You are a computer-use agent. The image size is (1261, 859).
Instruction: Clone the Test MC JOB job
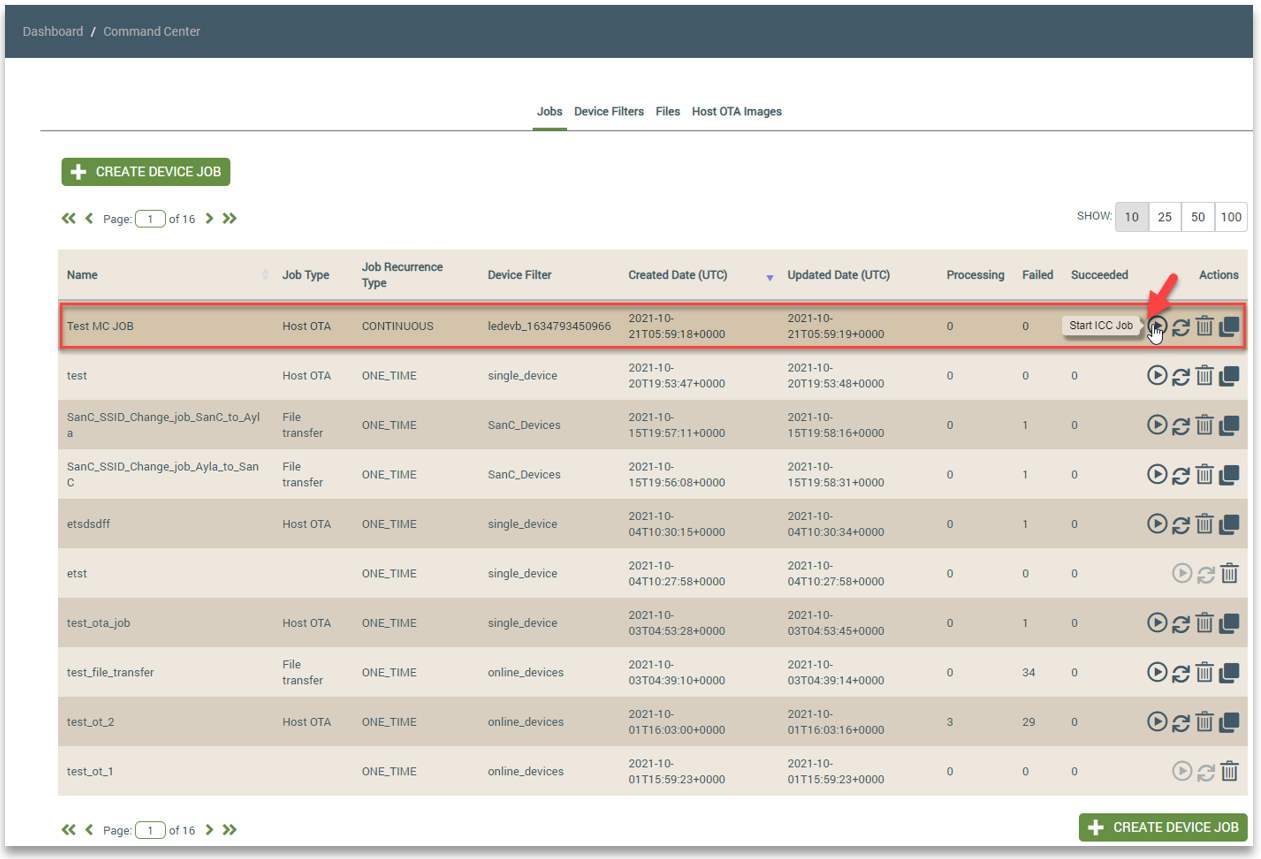point(1229,326)
